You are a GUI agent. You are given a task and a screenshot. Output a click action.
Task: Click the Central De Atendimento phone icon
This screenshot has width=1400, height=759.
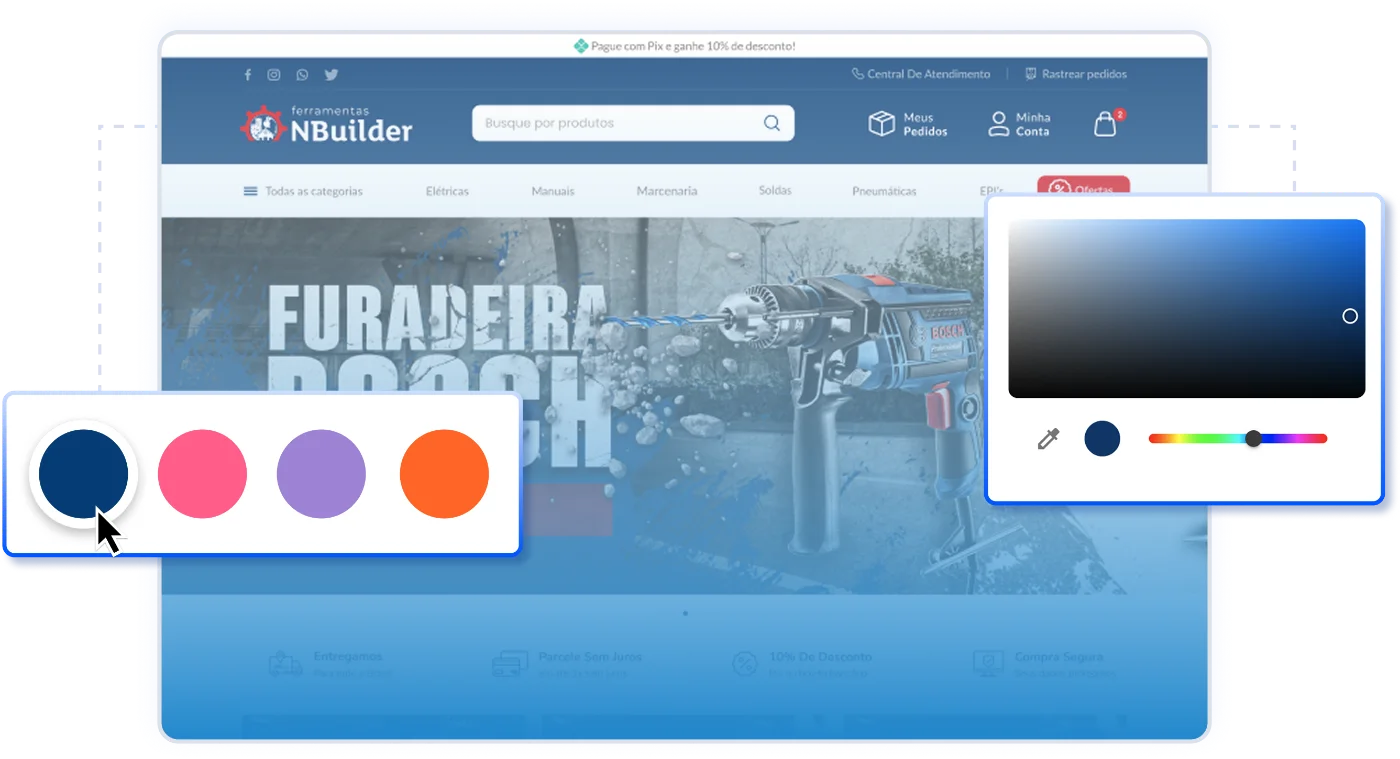tap(857, 74)
